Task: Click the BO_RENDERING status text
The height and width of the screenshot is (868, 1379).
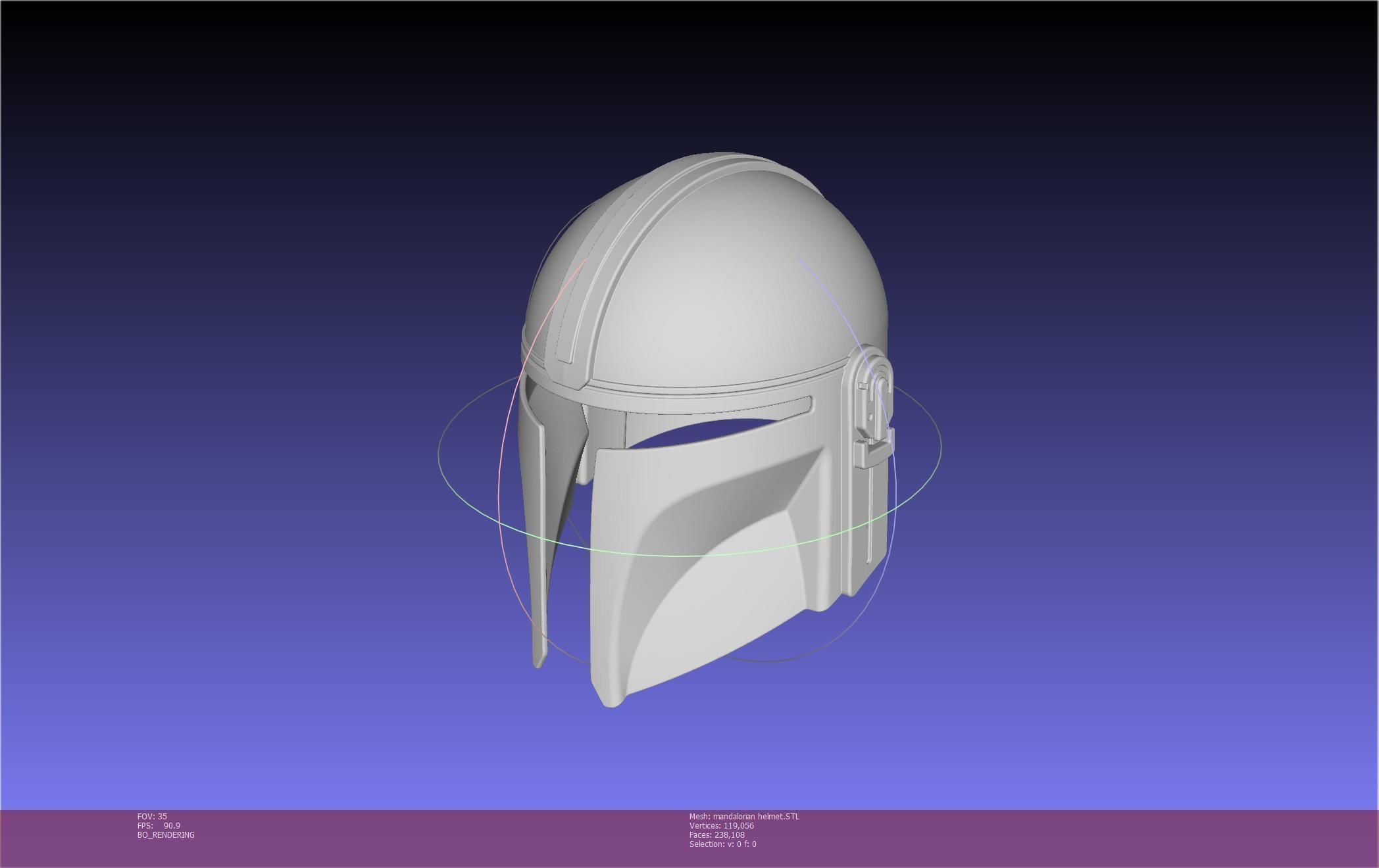Action: (x=166, y=834)
